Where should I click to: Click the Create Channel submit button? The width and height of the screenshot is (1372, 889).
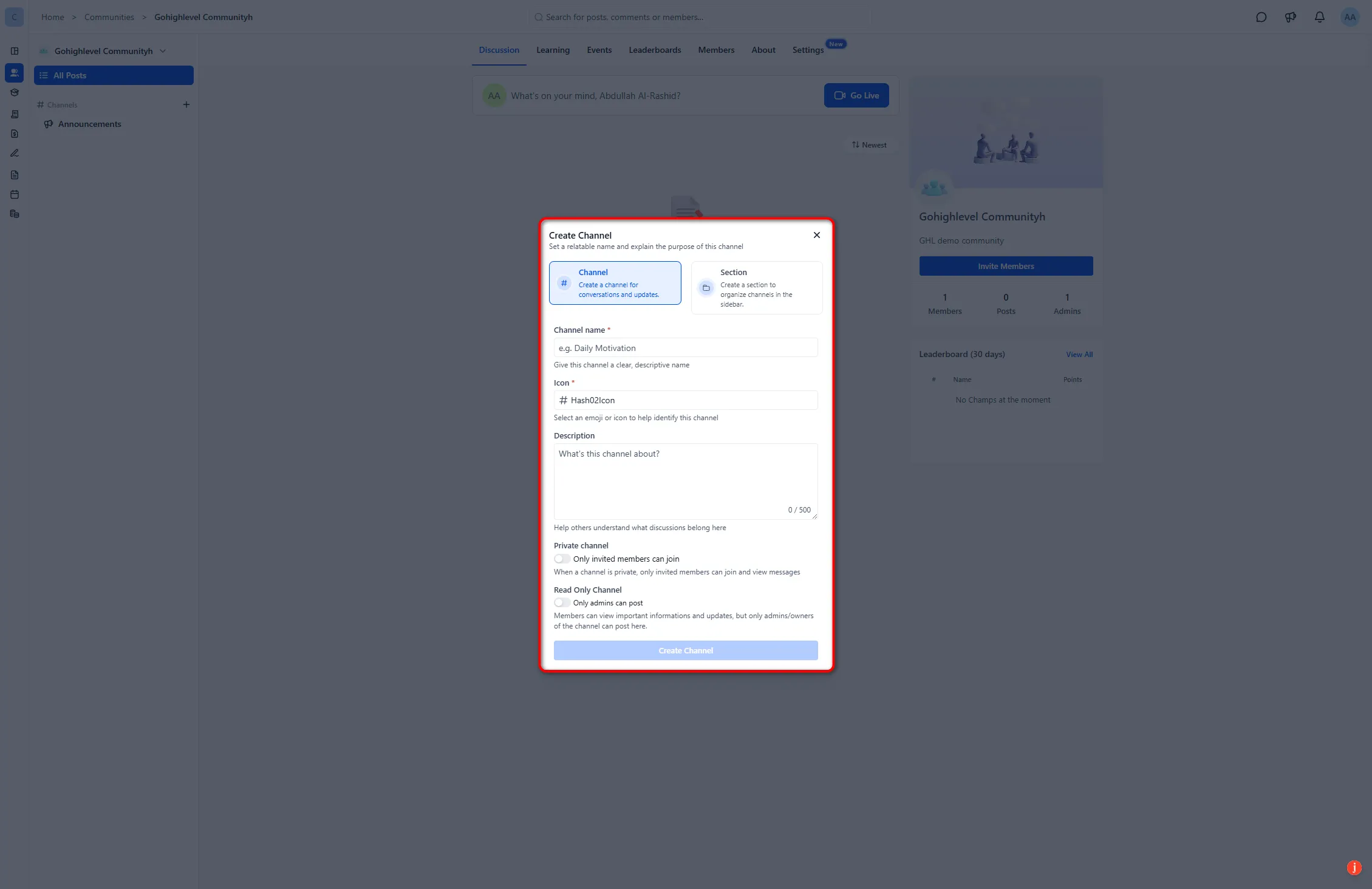(685, 650)
